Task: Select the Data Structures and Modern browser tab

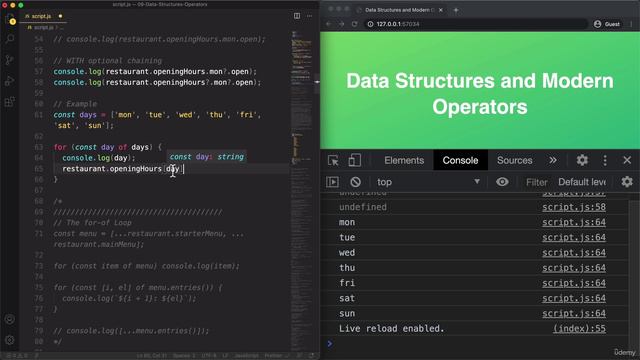Action: point(399,10)
